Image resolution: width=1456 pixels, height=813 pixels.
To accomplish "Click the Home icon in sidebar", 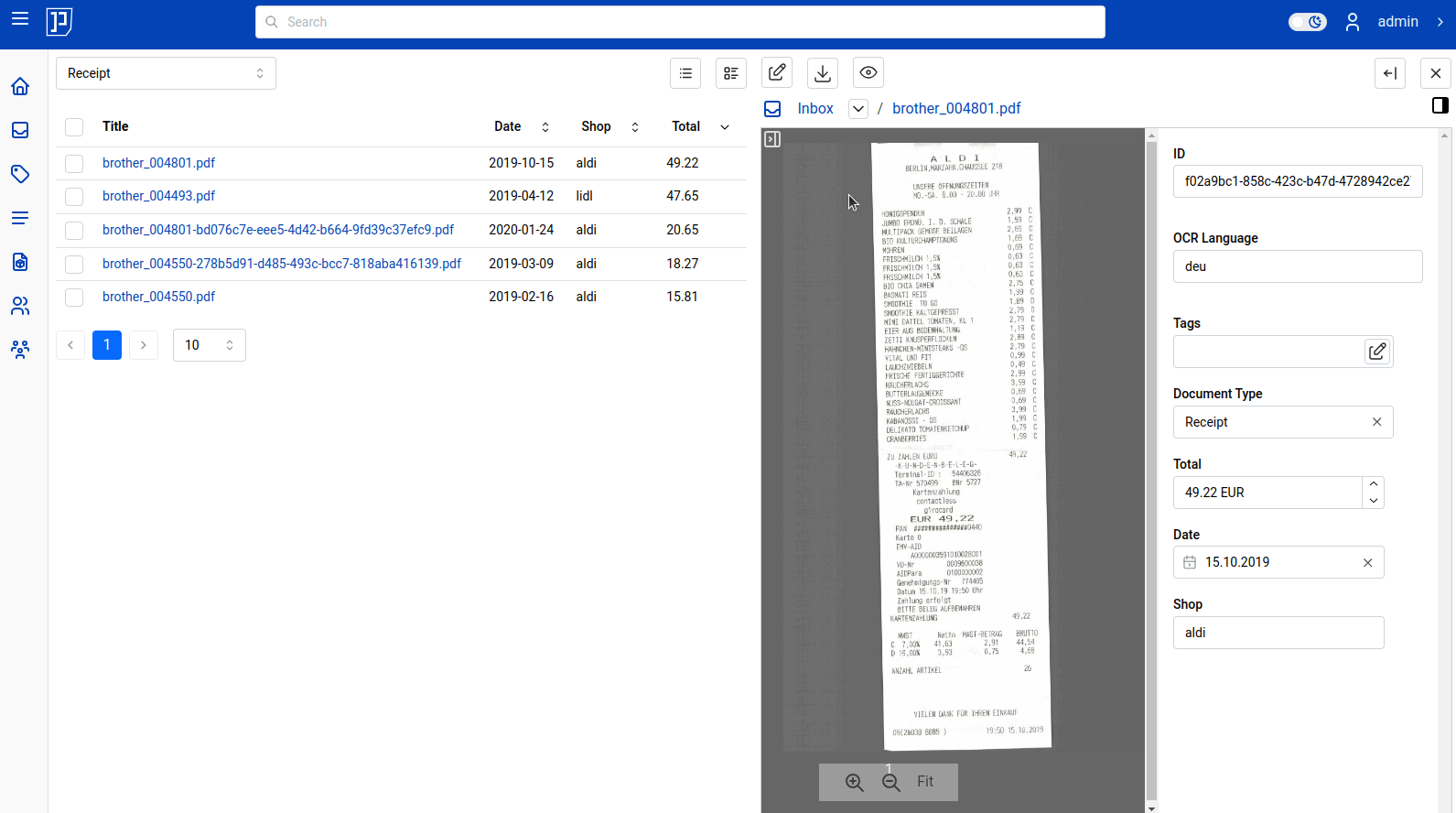I will [20, 86].
